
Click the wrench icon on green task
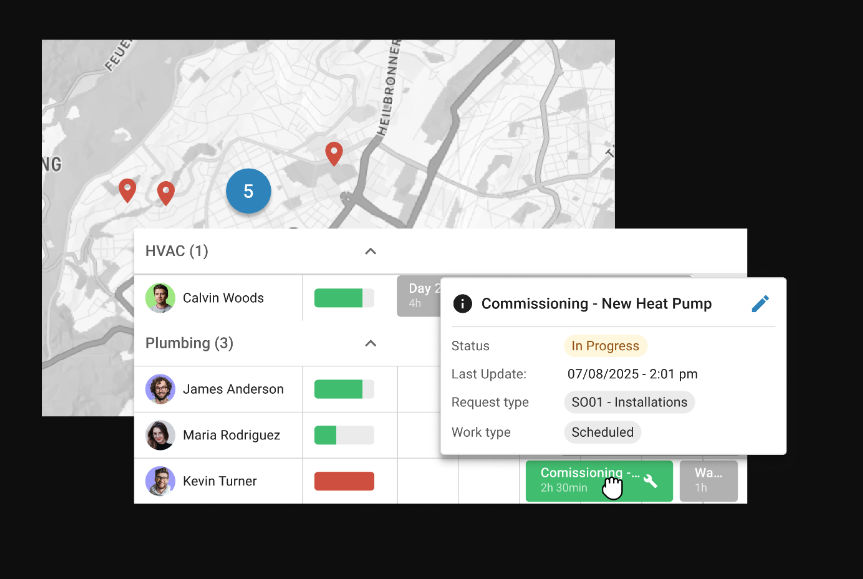click(x=650, y=481)
